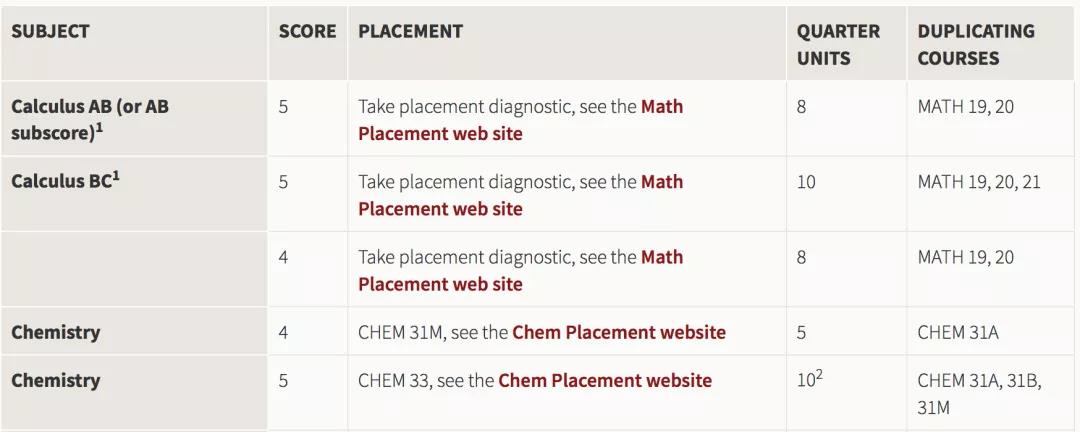Select the Chemistry cell in the score 5 row
This screenshot has height=432, width=1080.
pos(56,380)
